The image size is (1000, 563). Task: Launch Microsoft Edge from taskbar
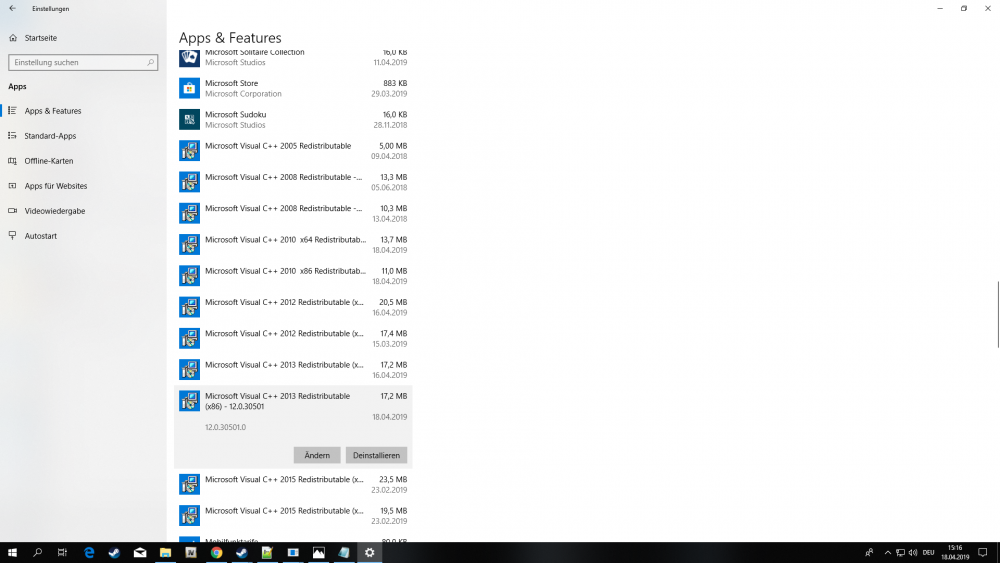click(89, 552)
